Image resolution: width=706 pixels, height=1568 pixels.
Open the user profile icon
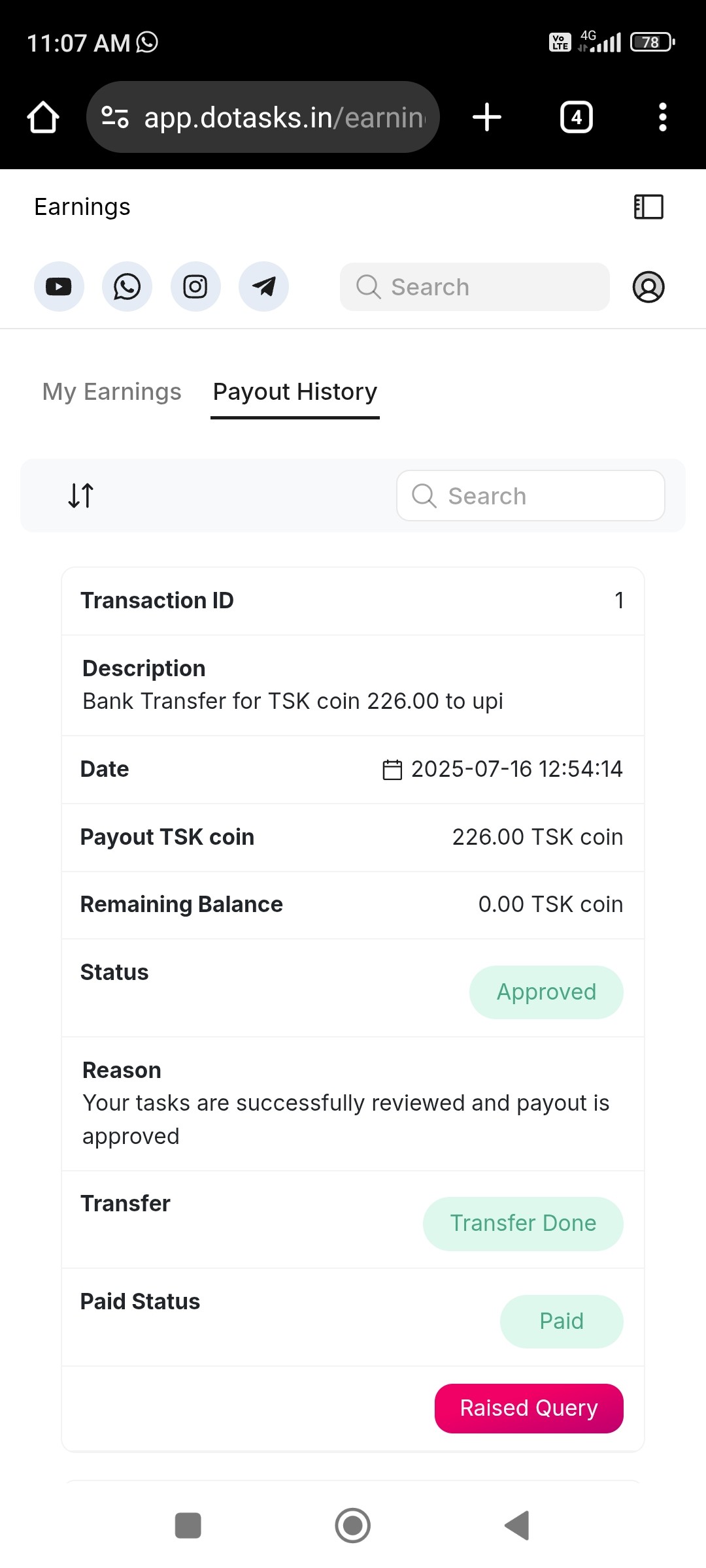click(x=648, y=287)
